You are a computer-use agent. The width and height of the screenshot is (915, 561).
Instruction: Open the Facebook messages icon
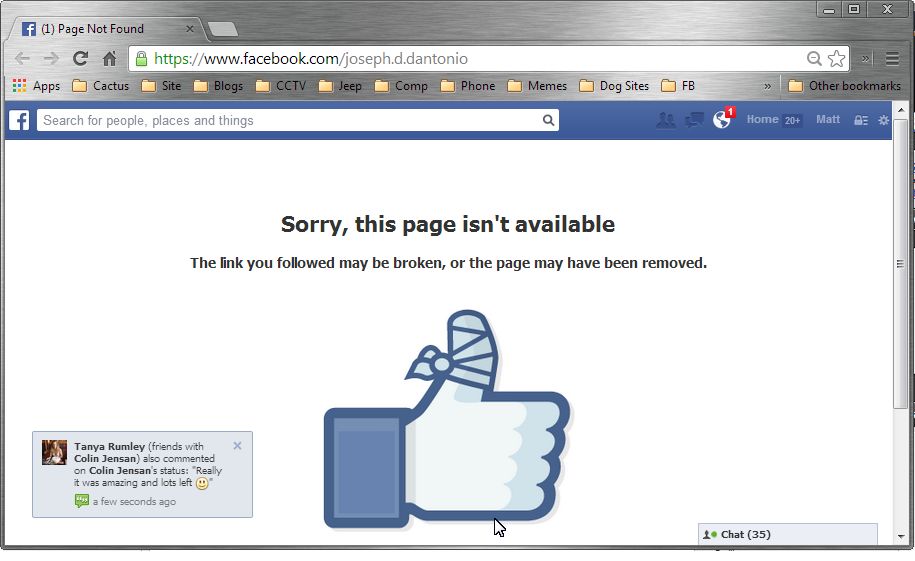click(694, 120)
